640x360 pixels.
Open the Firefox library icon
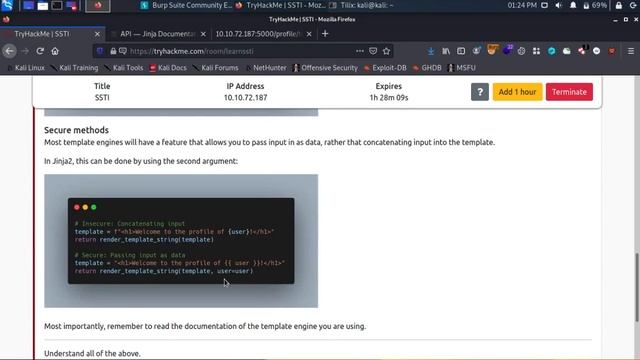tap(446, 51)
